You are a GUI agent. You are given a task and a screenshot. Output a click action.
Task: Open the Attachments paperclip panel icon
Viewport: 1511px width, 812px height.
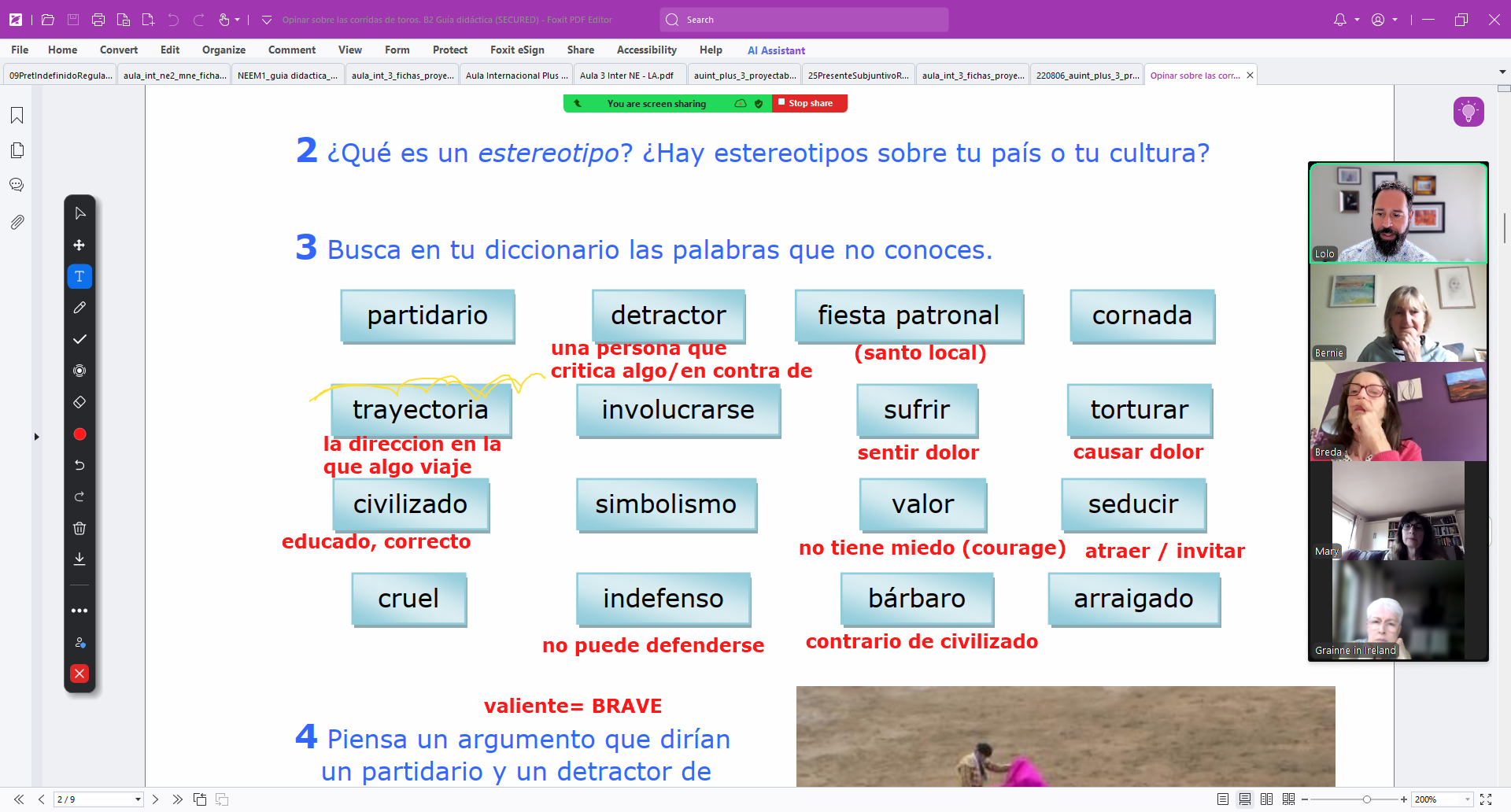(x=17, y=223)
